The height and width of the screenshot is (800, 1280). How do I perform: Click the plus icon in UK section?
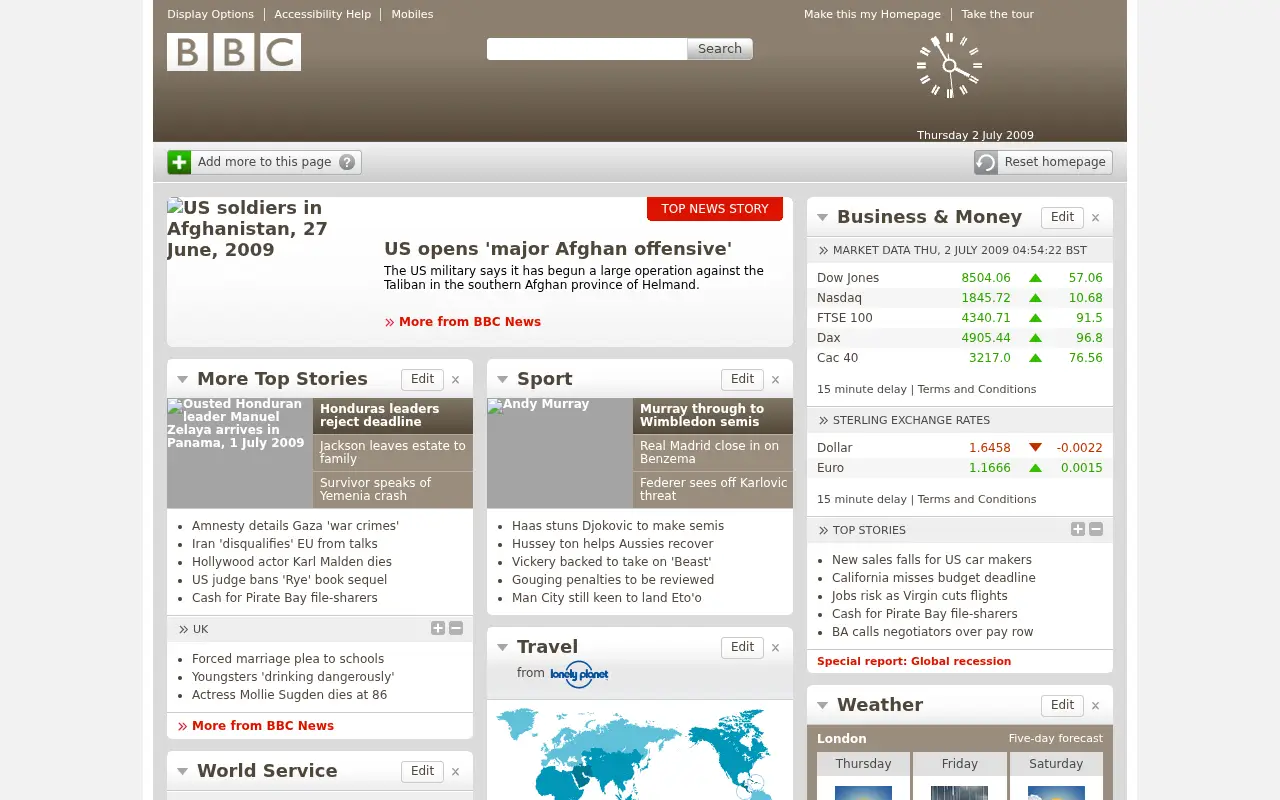pyautogui.click(x=438, y=628)
